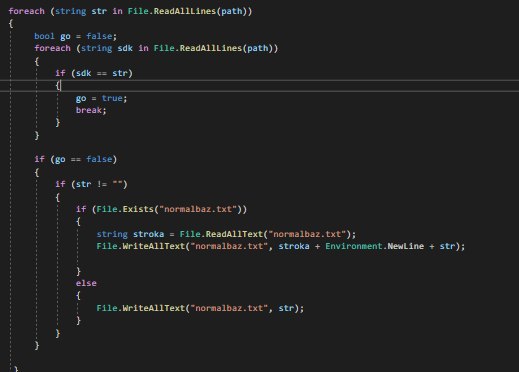Click the 'true' literal
The height and width of the screenshot is (372, 519).
(x=112, y=98)
